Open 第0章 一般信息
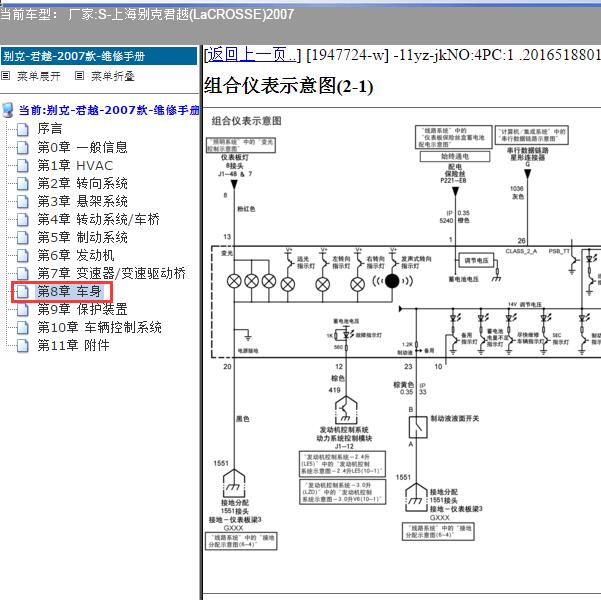This screenshot has height=600, width=601. click(82, 147)
